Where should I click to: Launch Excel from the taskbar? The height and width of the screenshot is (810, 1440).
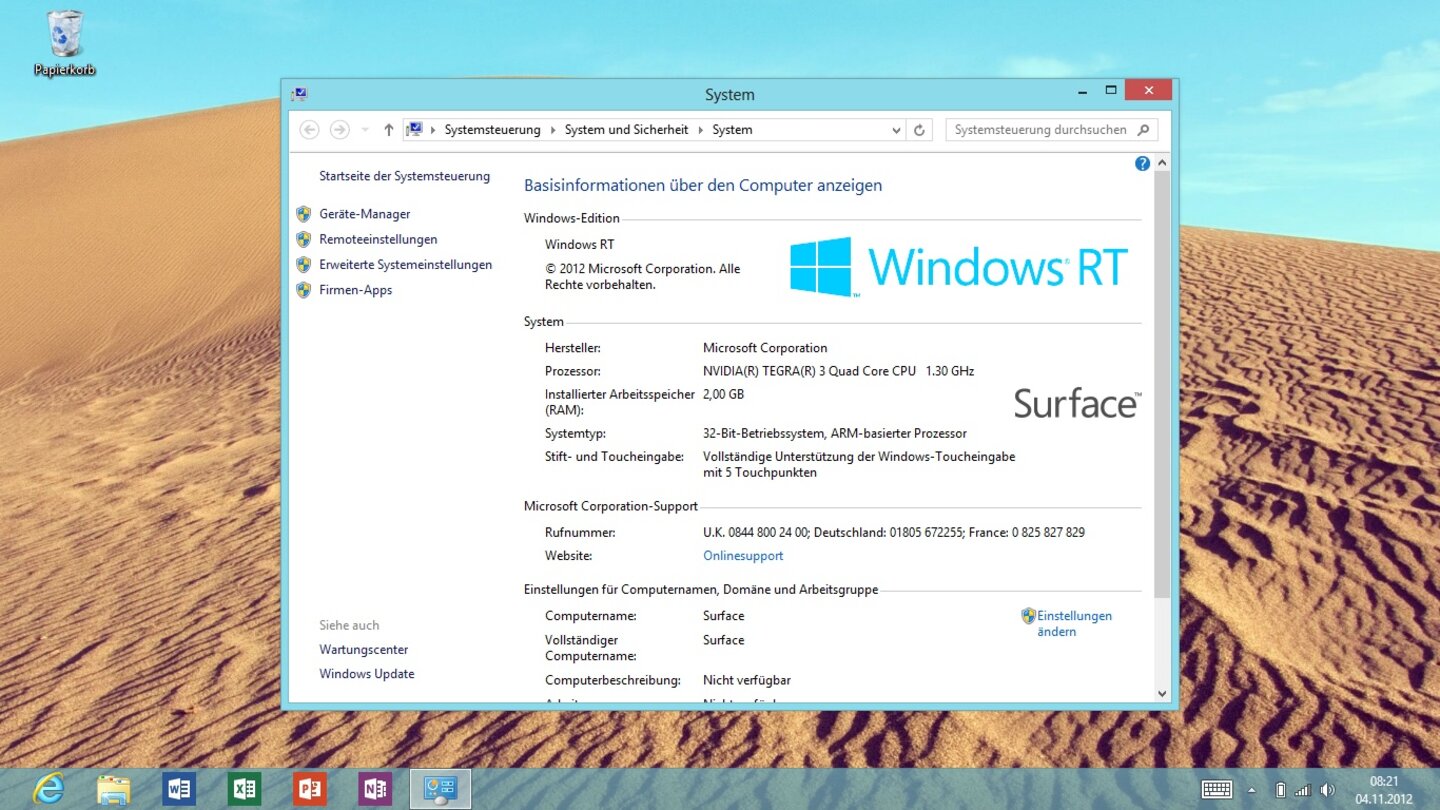[x=244, y=789]
